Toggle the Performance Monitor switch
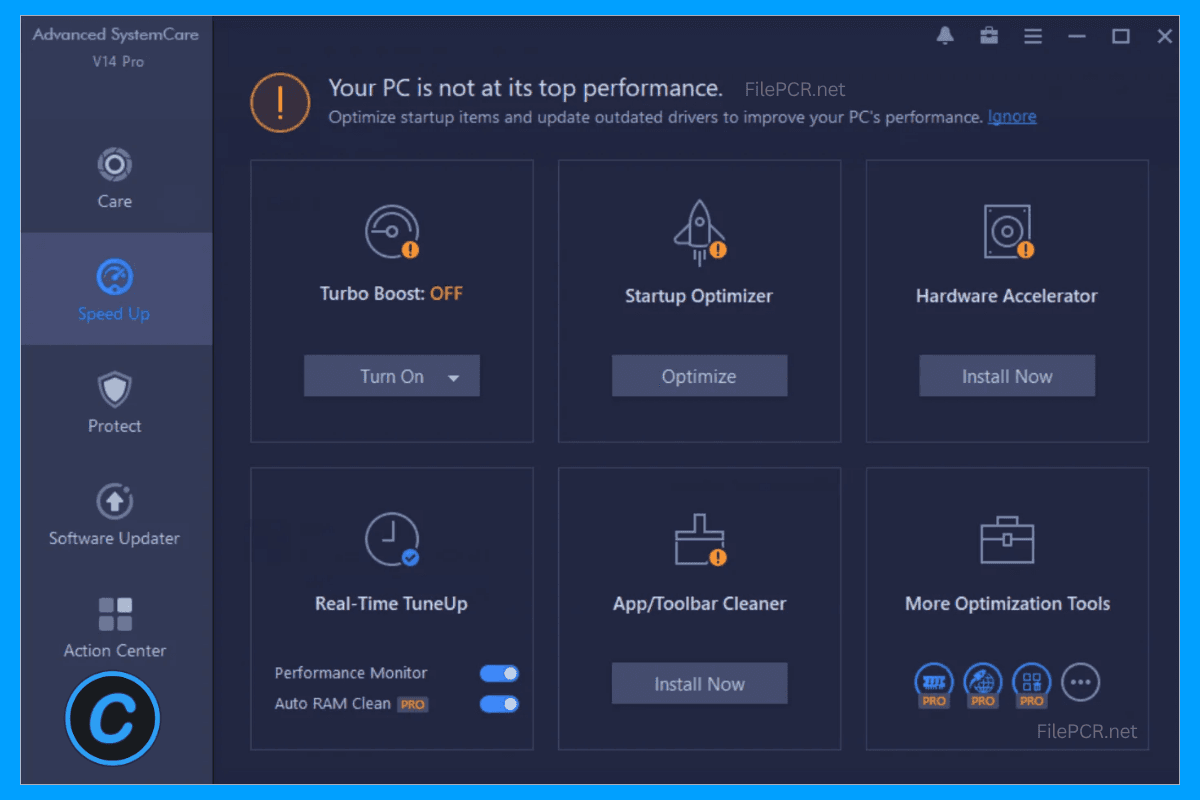The width and height of the screenshot is (1200, 800). (x=499, y=674)
